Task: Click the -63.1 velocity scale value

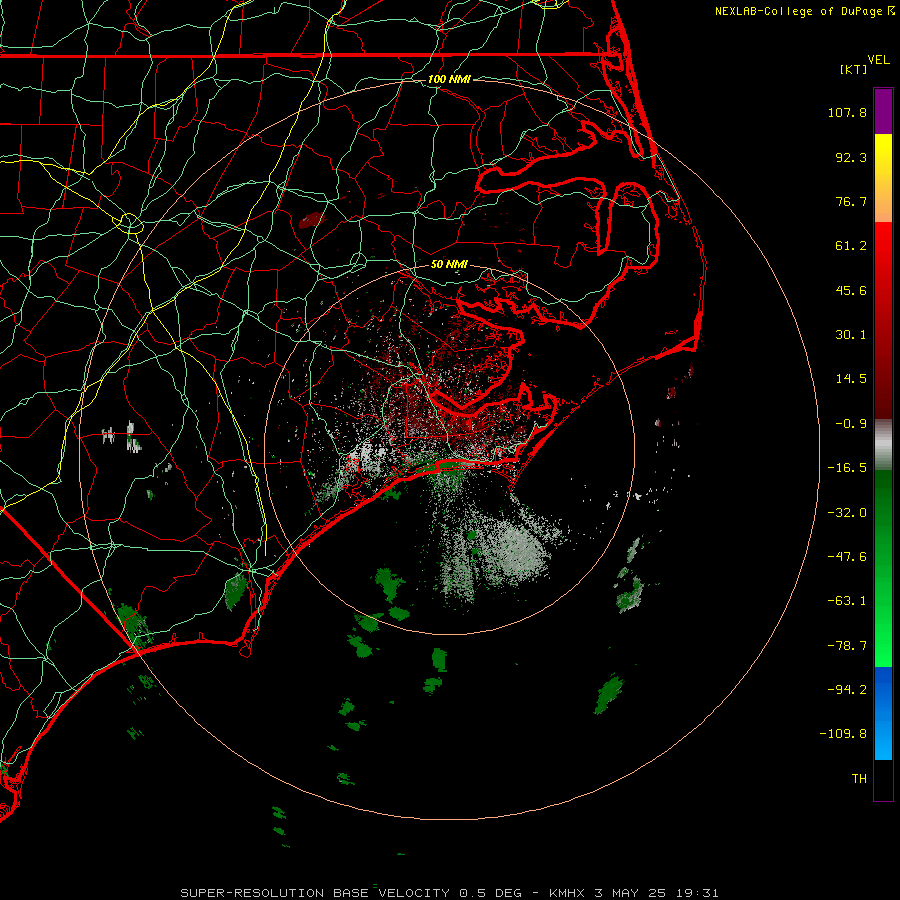Action: click(847, 601)
